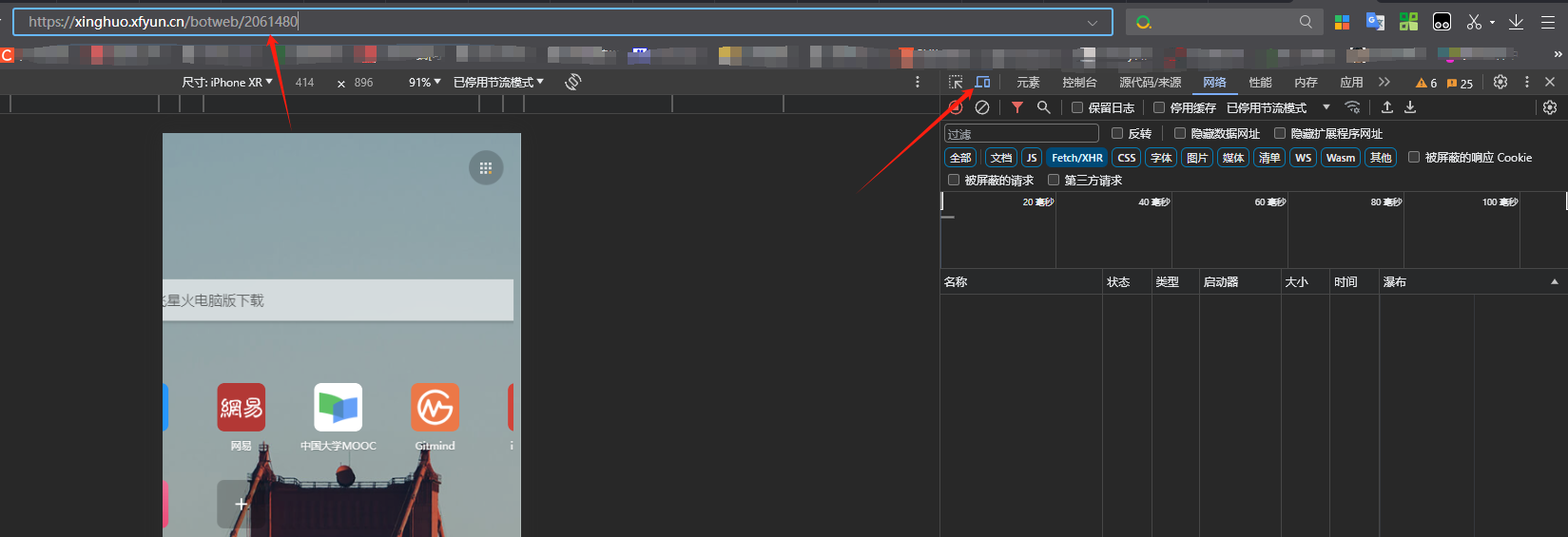Click the inspect element picker icon
This screenshot has height=537, width=1568.
pos(956,83)
